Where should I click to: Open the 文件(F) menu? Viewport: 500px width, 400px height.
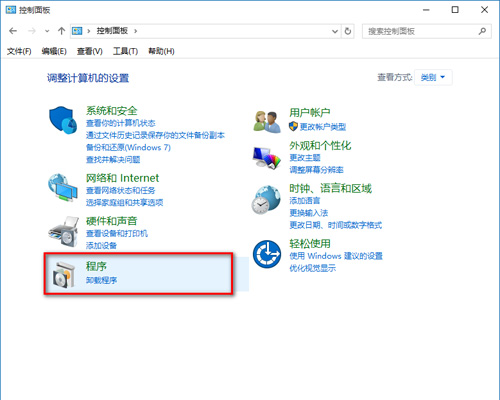coord(19,51)
